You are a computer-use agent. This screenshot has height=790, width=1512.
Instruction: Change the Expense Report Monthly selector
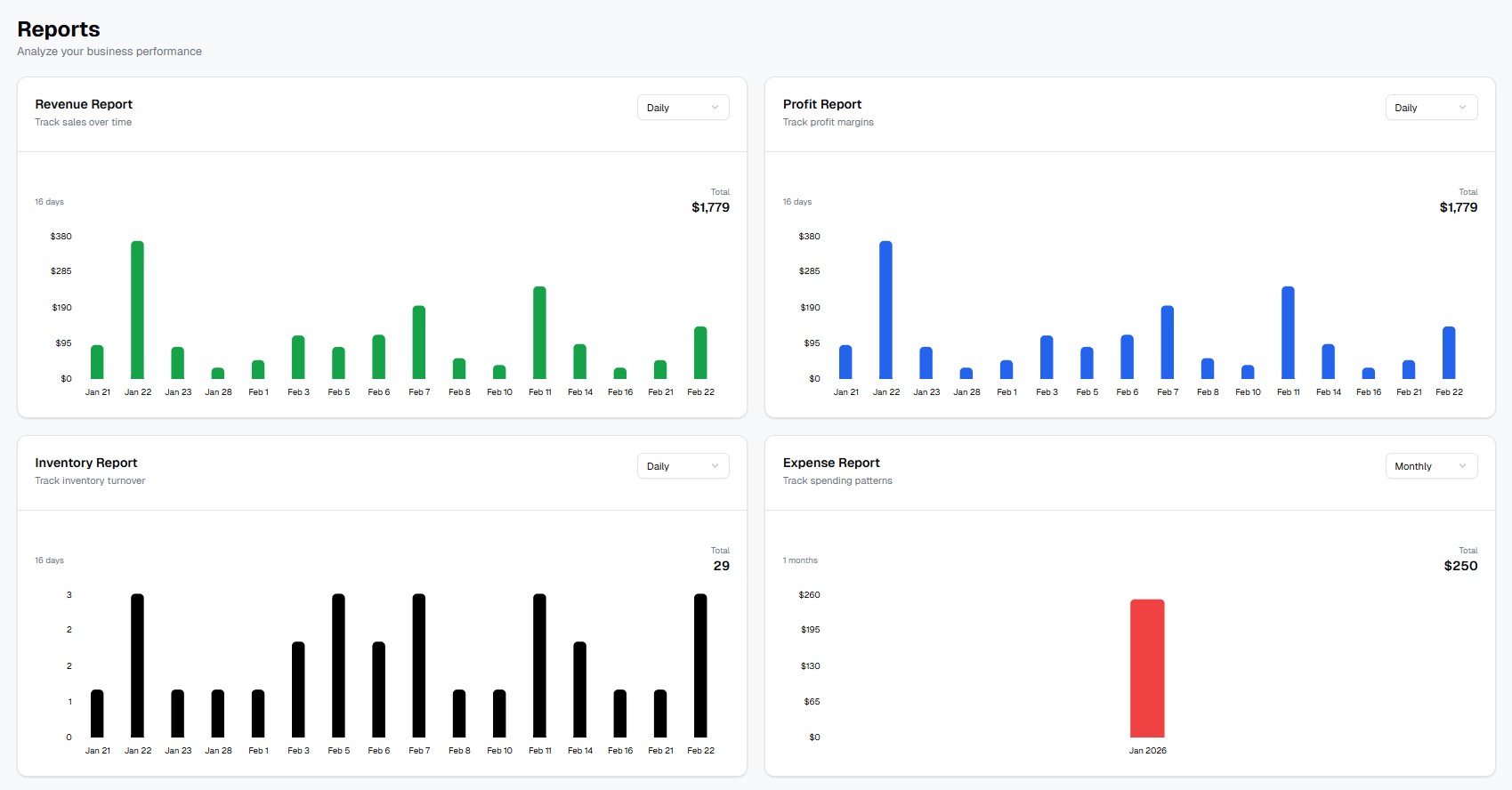[1430, 466]
